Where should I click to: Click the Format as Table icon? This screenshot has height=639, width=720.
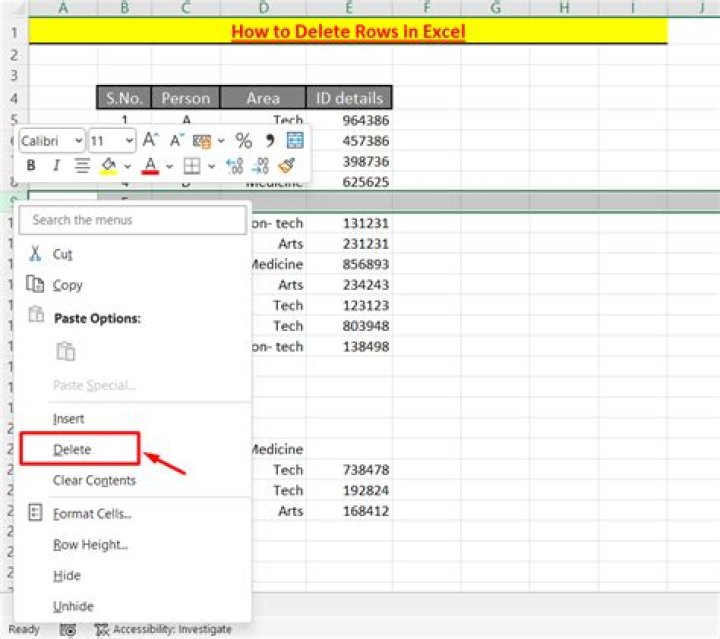tap(295, 141)
